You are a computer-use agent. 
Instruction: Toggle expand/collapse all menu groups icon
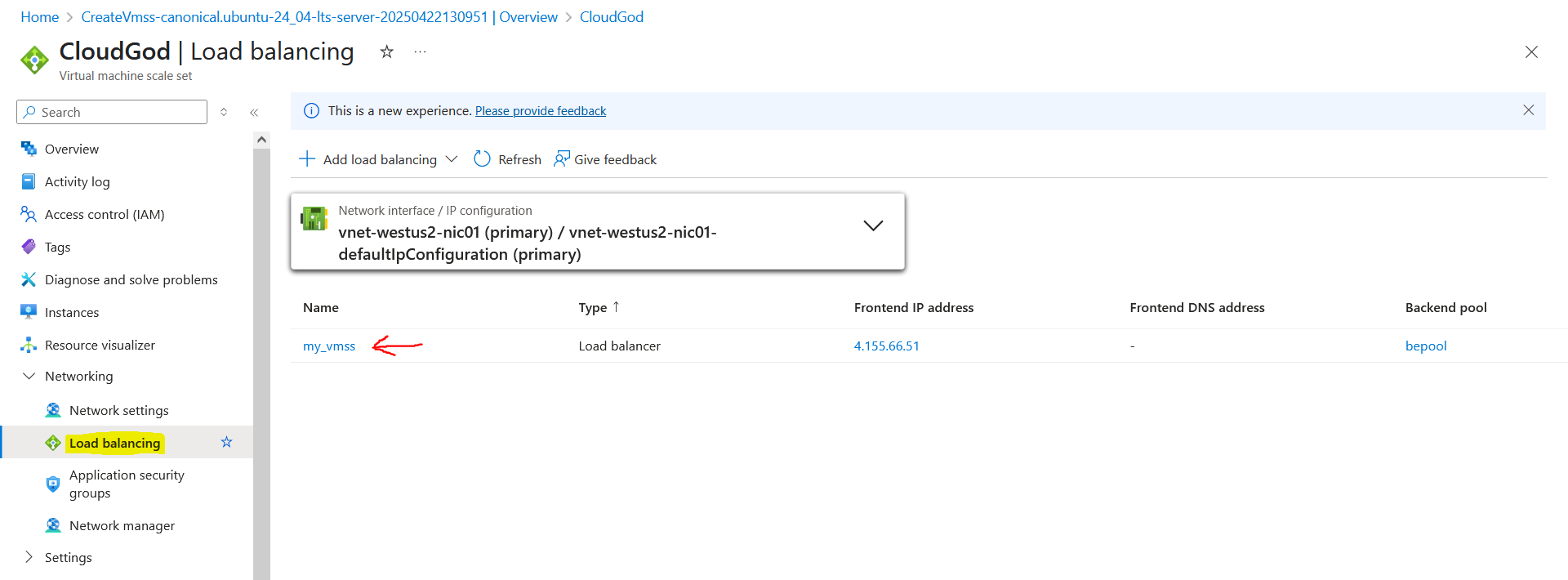click(x=224, y=112)
